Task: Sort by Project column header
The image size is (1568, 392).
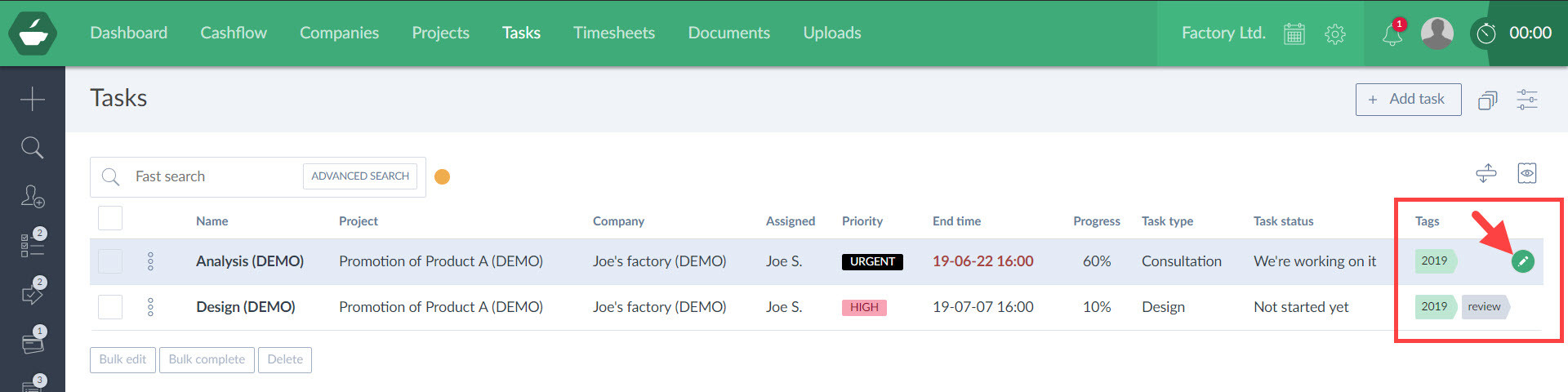Action: pyautogui.click(x=359, y=221)
